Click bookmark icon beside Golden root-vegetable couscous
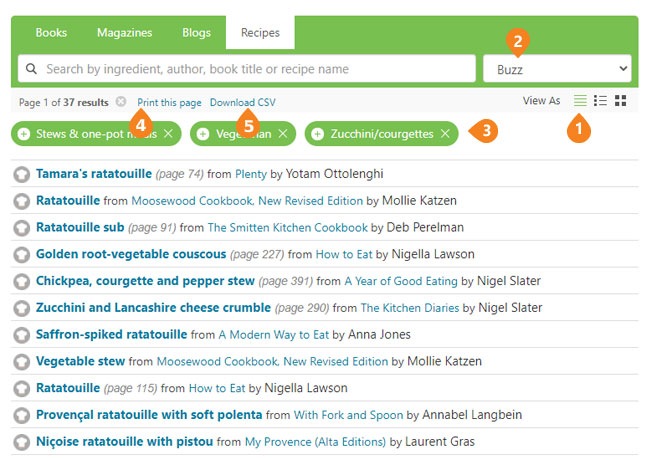 coord(22,255)
